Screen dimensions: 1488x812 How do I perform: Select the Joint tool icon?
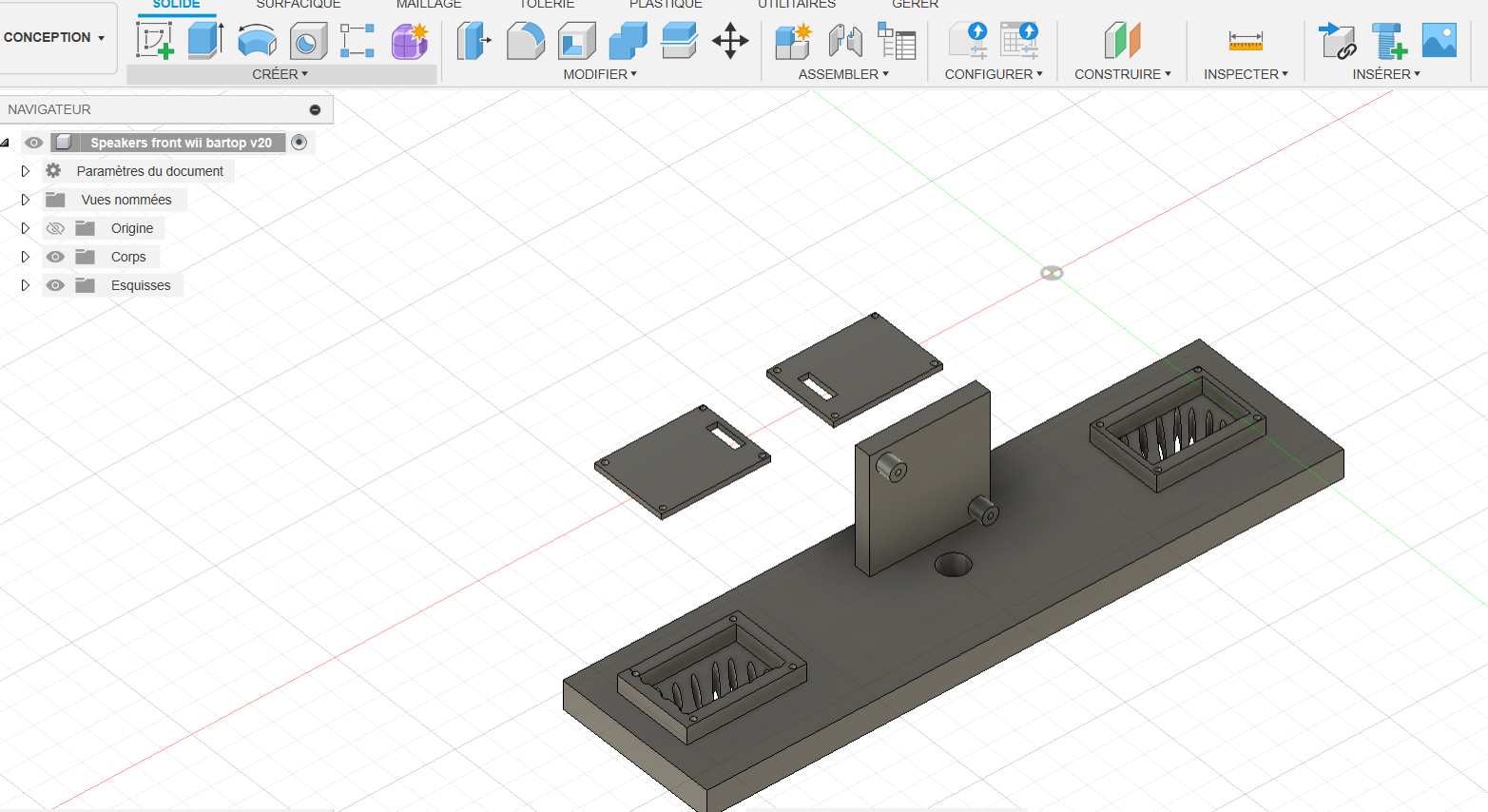pos(845,41)
